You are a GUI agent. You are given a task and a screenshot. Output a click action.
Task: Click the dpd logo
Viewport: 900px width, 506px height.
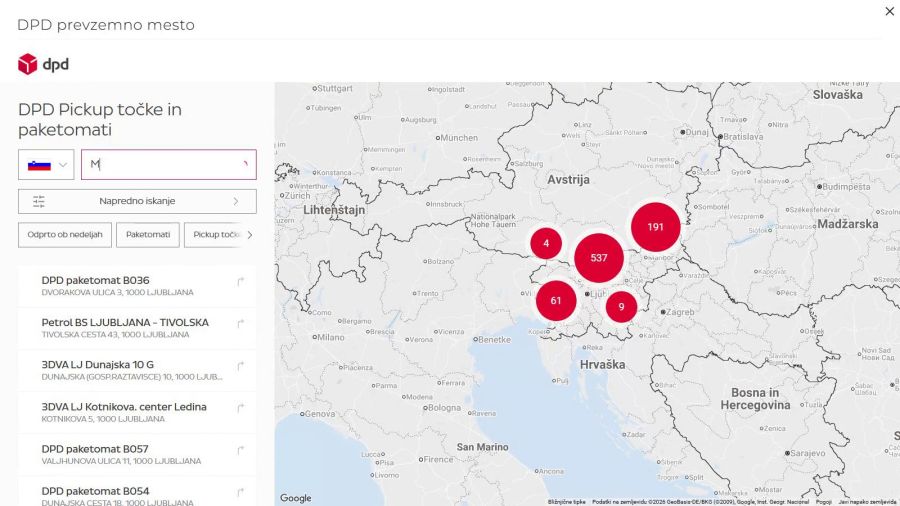(44, 64)
